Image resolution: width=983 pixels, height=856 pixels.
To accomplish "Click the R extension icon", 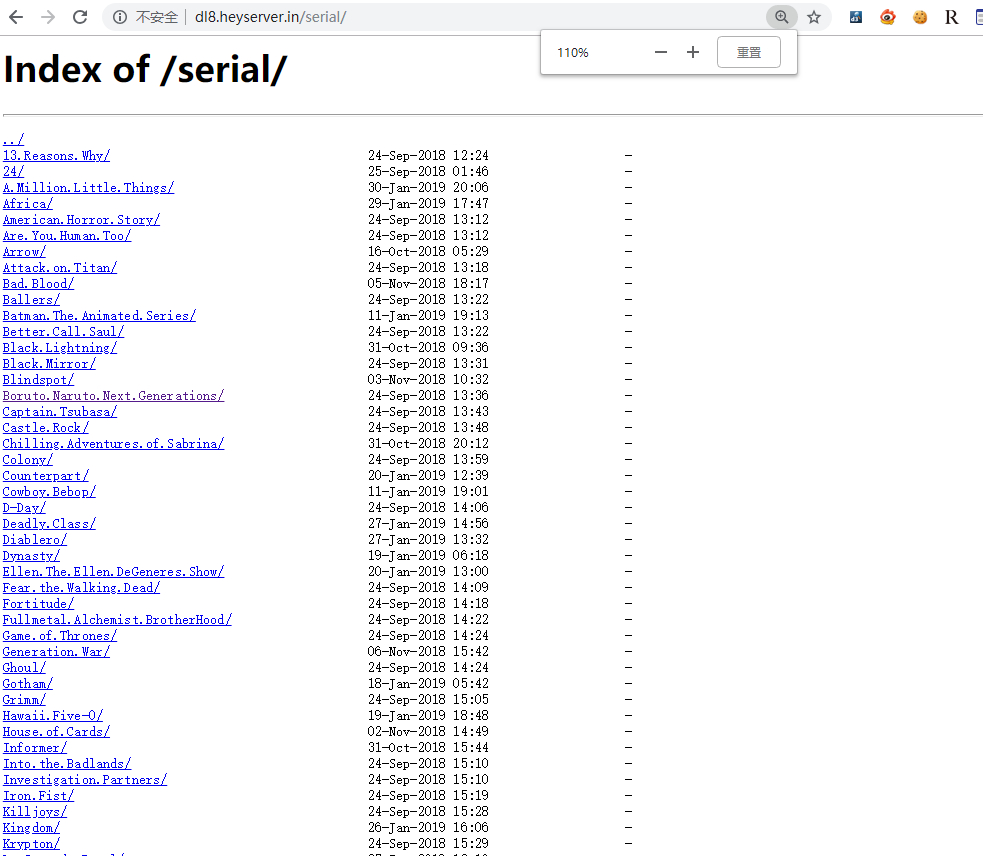I will coord(951,17).
